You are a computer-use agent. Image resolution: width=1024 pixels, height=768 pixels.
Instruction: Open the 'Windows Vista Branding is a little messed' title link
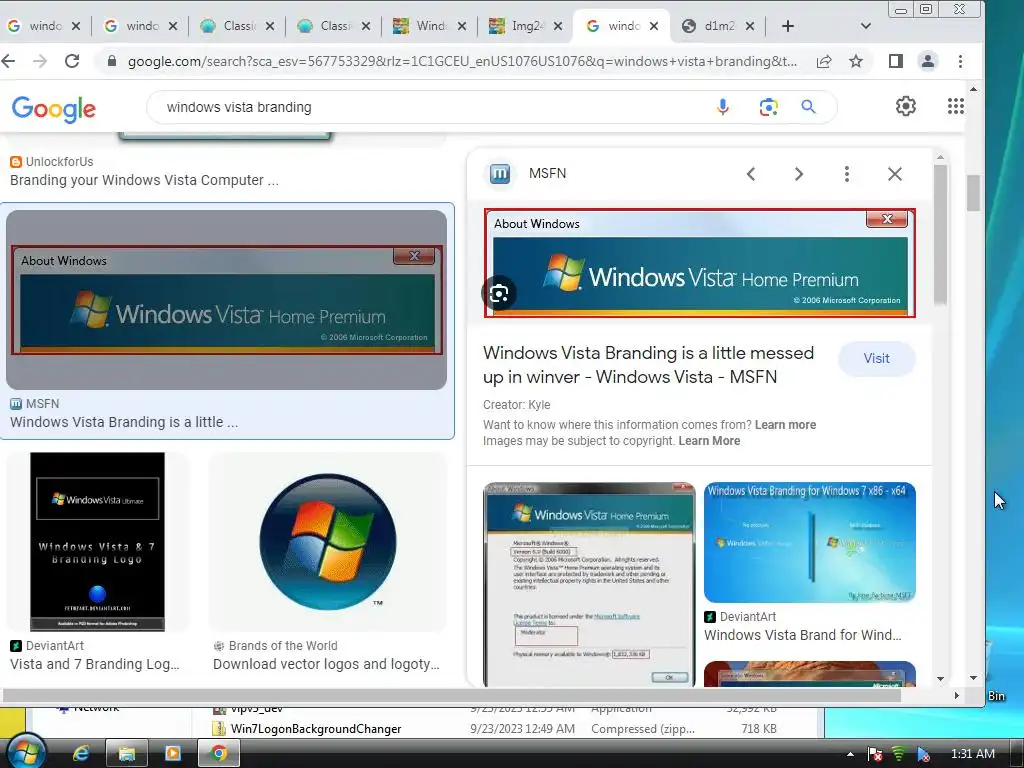pyautogui.click(x=648, y=365)
